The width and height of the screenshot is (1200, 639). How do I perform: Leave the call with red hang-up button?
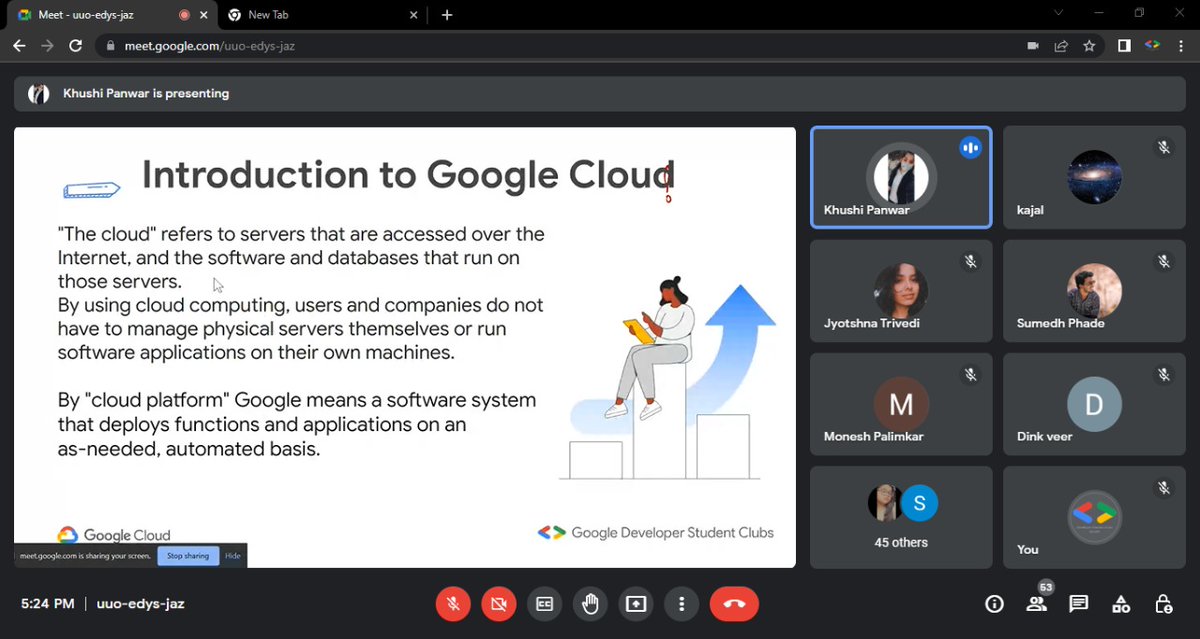[x=734, y=604]
